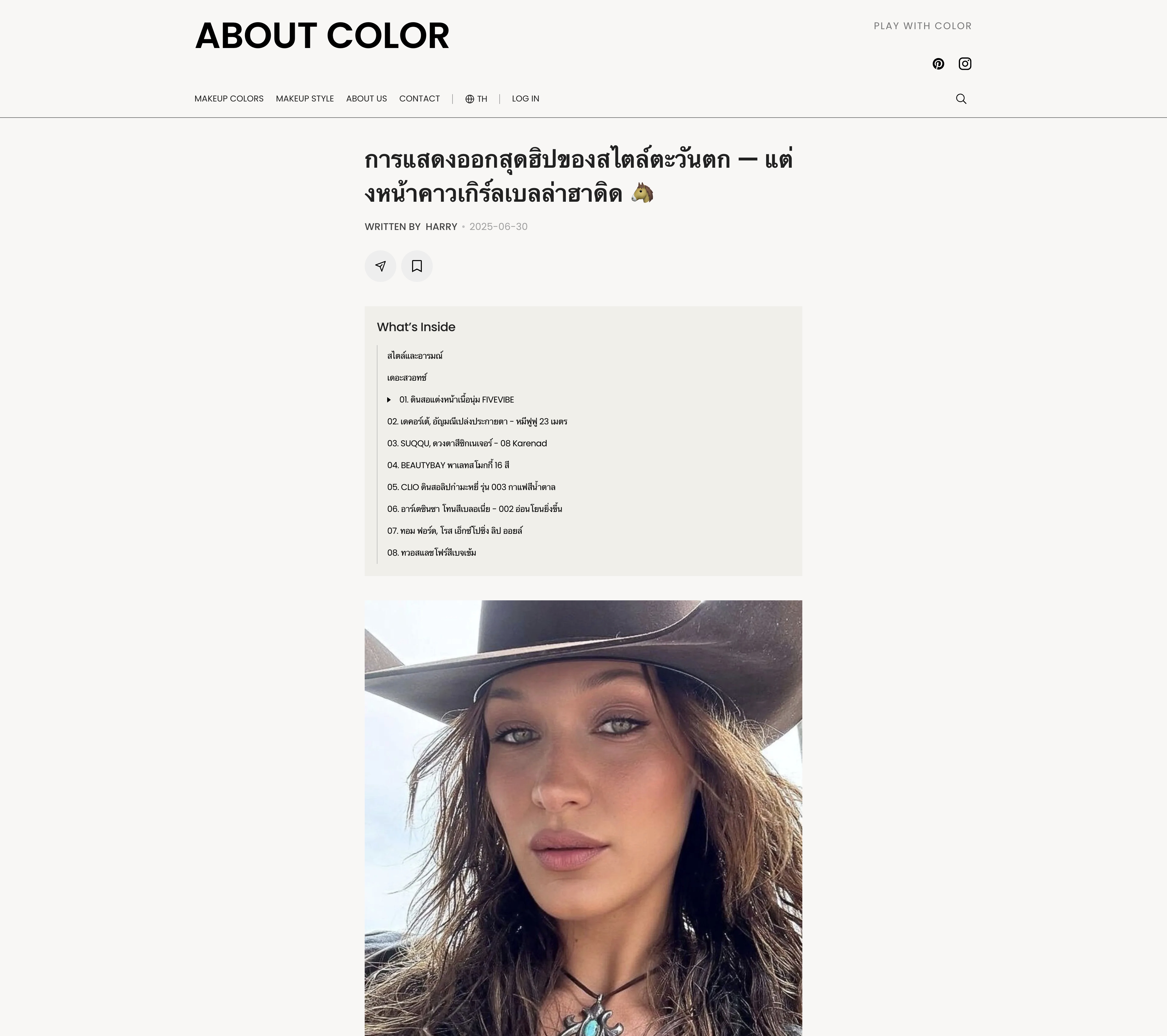
Task: Open the Instagram profile icon
Action: (965, 64)
